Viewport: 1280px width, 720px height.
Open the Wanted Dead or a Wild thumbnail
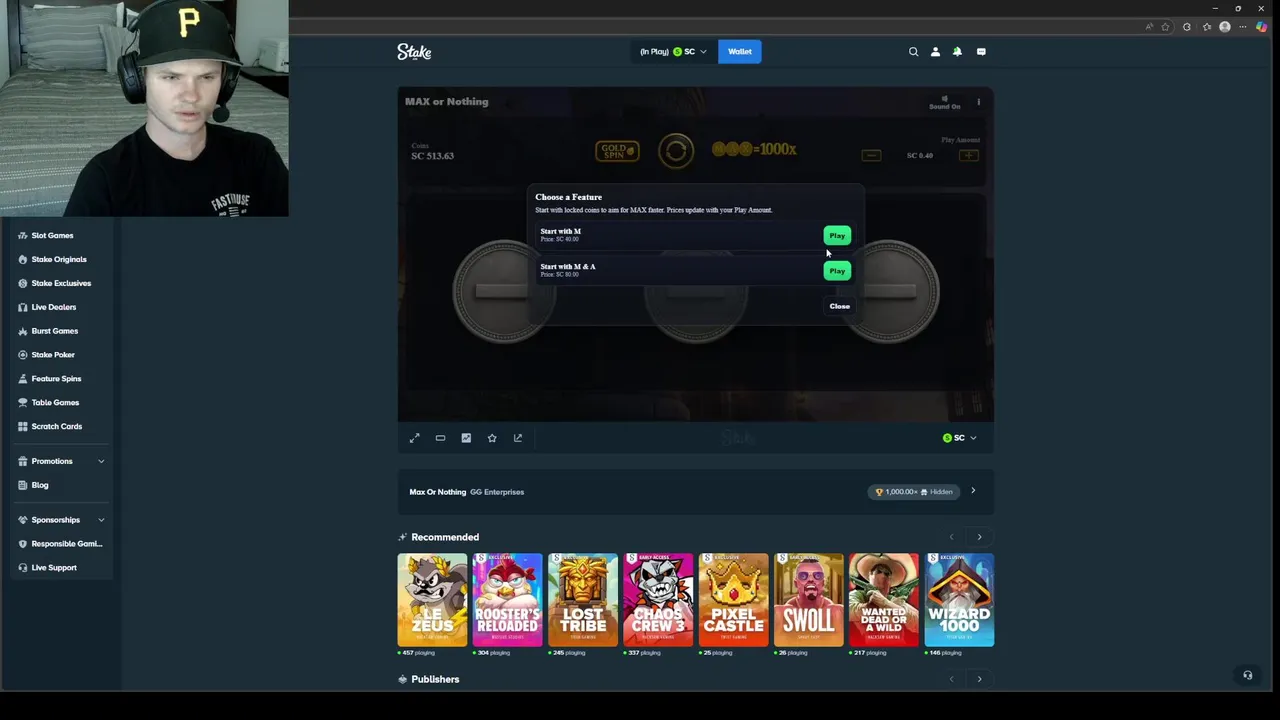point(884,600)
